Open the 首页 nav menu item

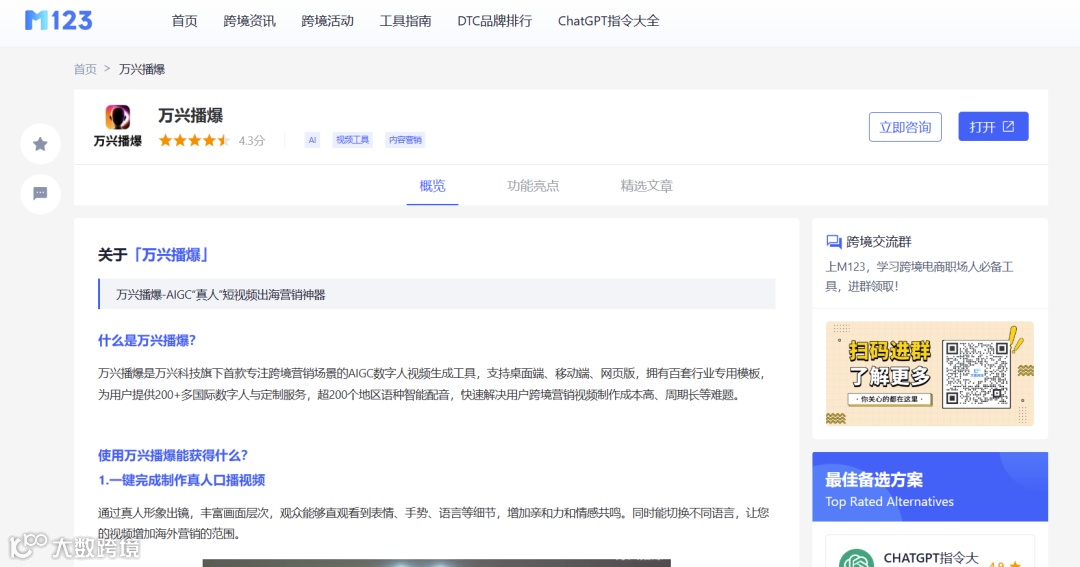185,21
